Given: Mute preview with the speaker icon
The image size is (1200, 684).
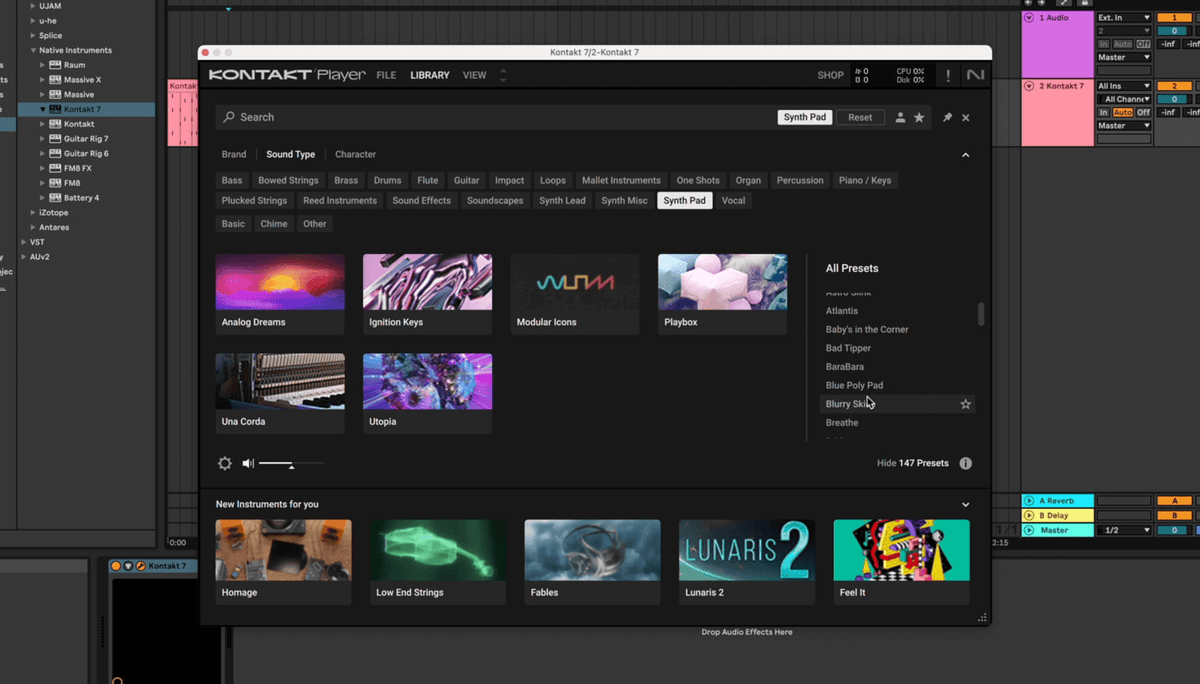Looking at the screenshot, I should [x=249, y=463].
